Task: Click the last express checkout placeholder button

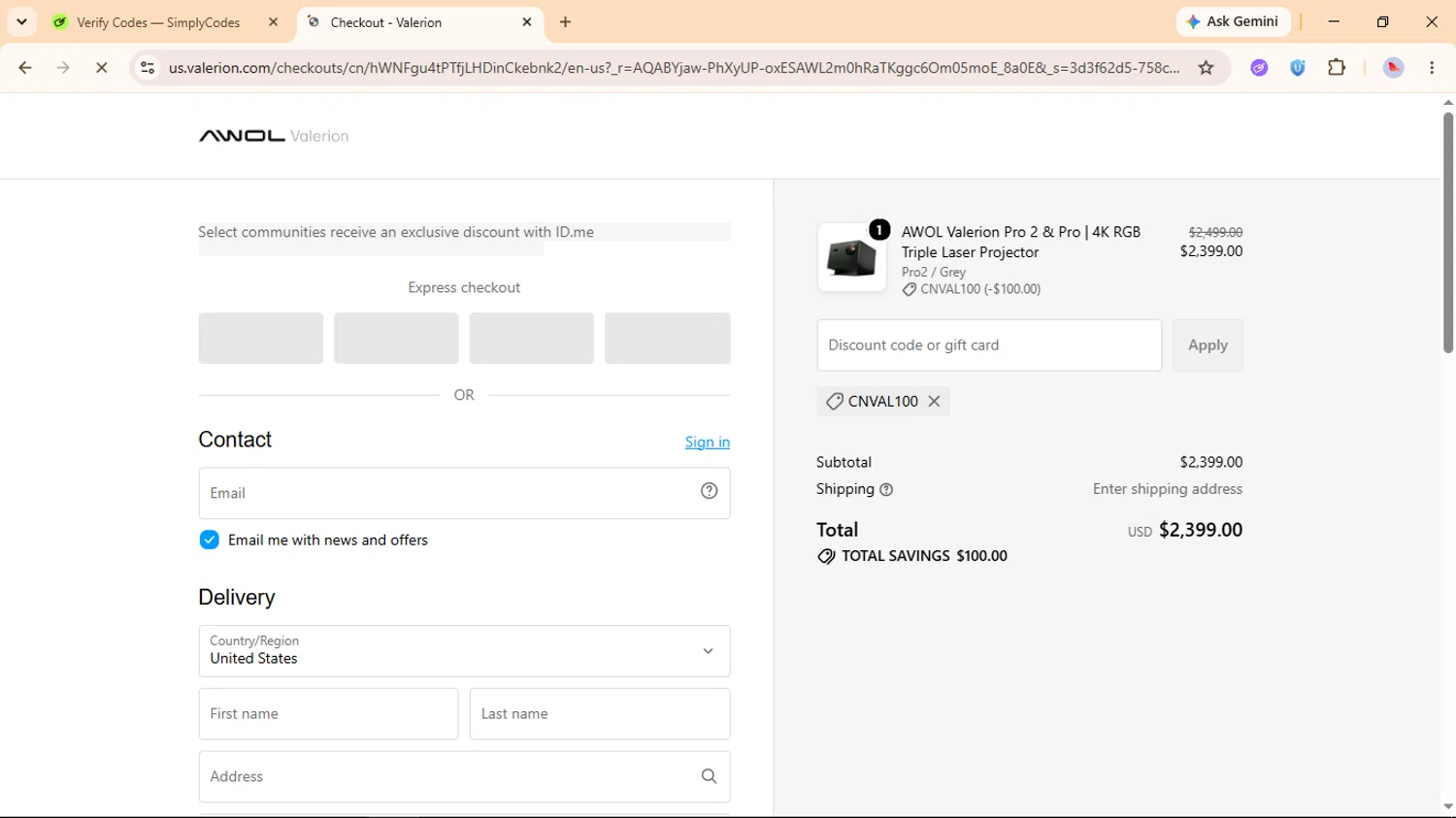Action: click(667, 339)
